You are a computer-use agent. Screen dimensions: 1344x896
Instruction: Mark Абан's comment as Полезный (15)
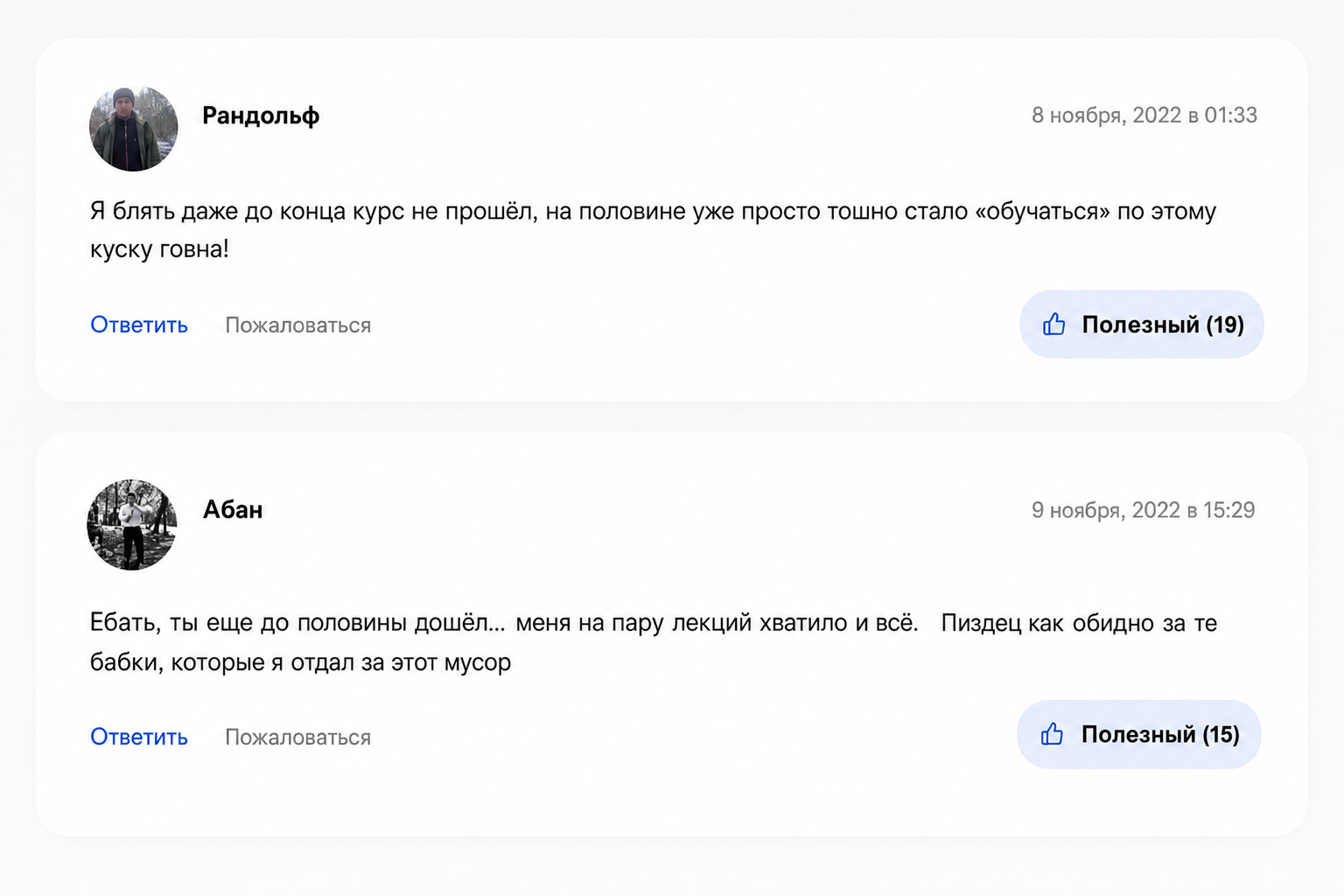pyautogui.click(x=1138, y=734)
